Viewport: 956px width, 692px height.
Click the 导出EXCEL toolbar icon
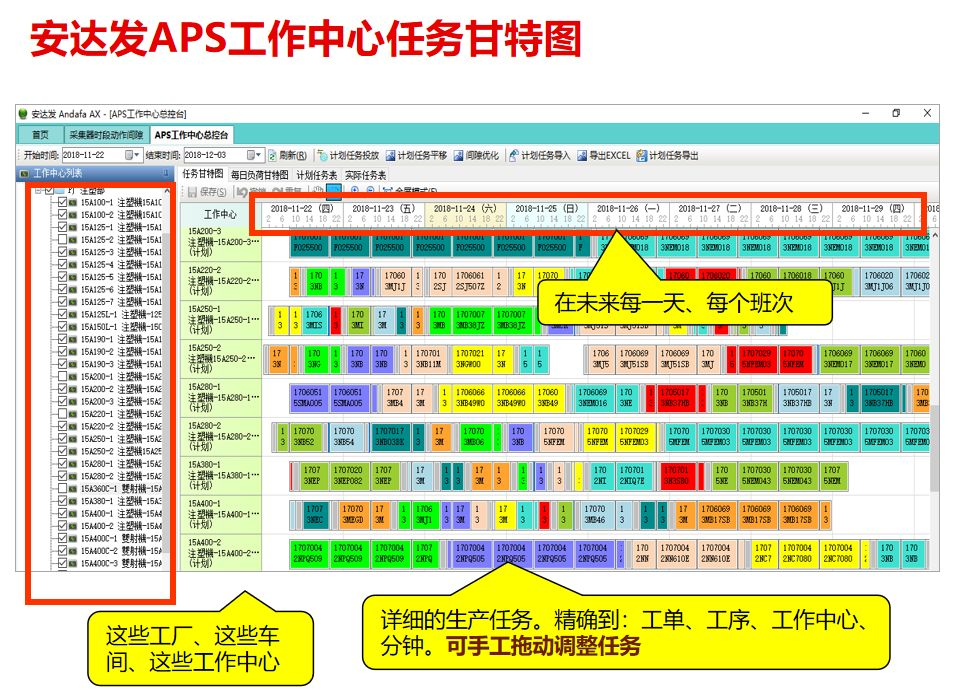coord(582,155)
